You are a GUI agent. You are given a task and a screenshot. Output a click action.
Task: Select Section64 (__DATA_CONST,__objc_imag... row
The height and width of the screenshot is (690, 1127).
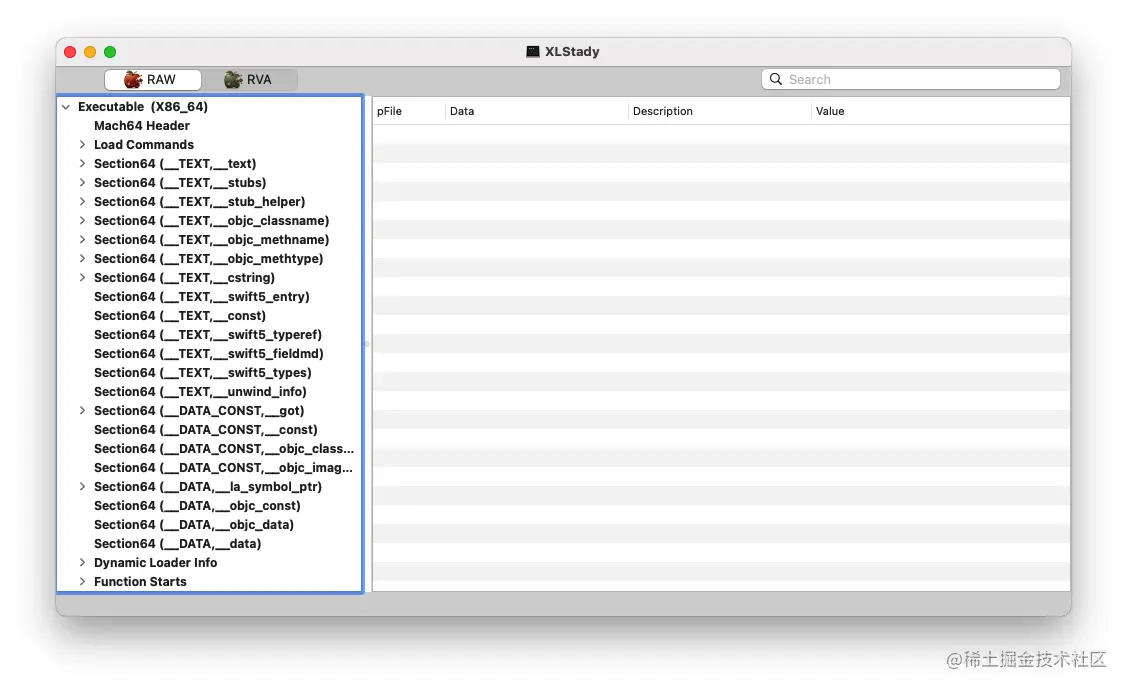tap(210, 468)
